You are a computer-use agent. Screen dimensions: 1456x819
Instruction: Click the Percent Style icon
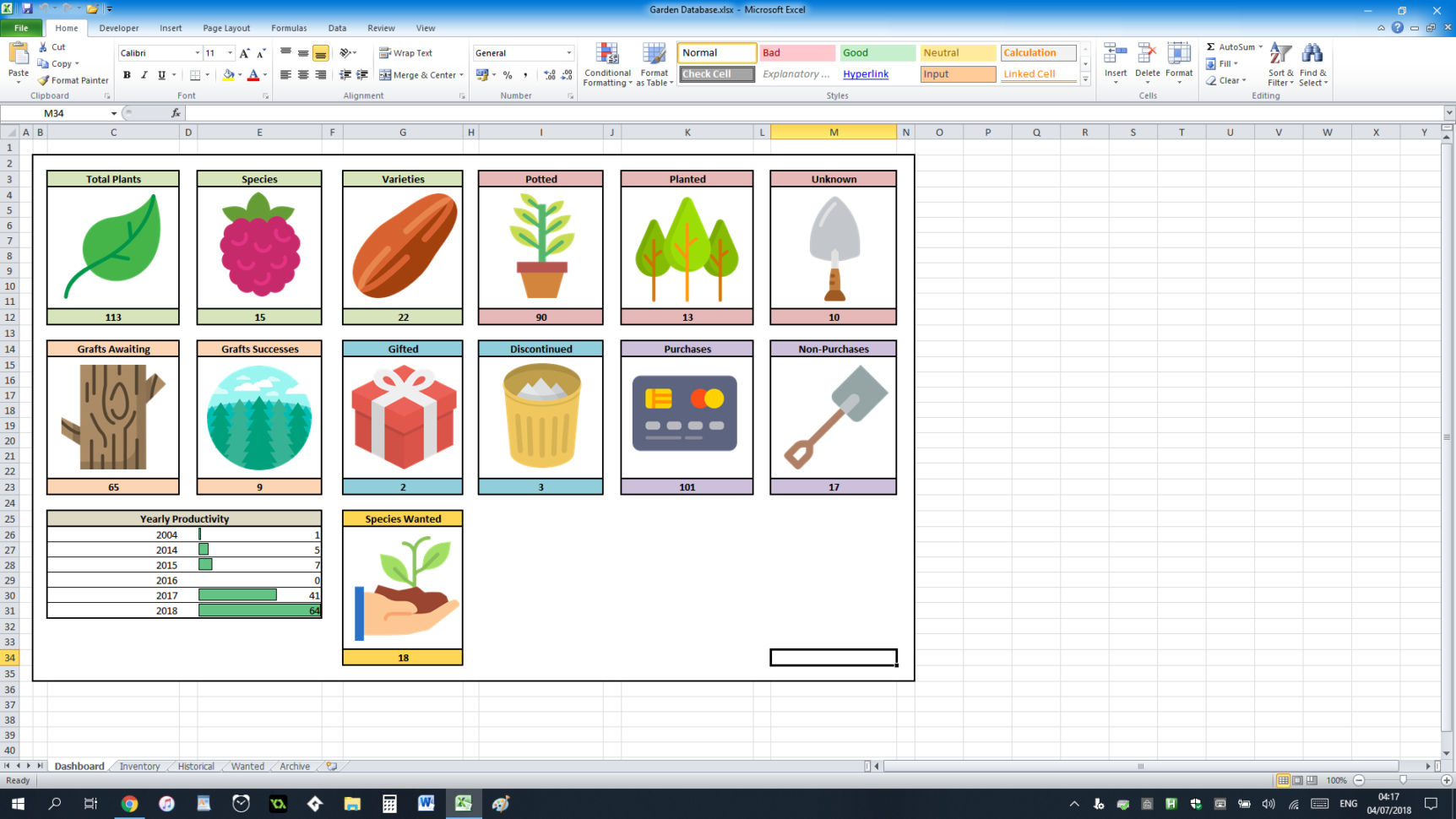coord(508,75)
